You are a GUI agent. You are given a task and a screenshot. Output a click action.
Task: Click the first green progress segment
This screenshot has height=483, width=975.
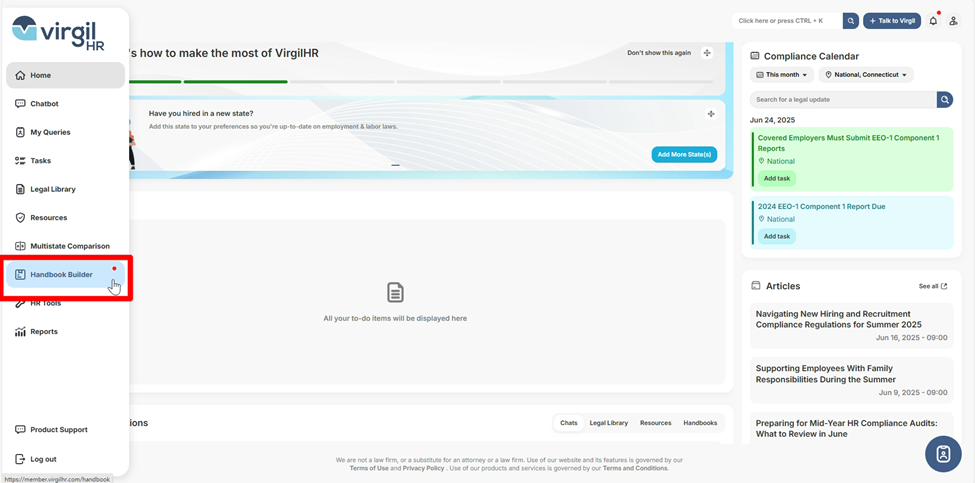[x=155, y=81]
